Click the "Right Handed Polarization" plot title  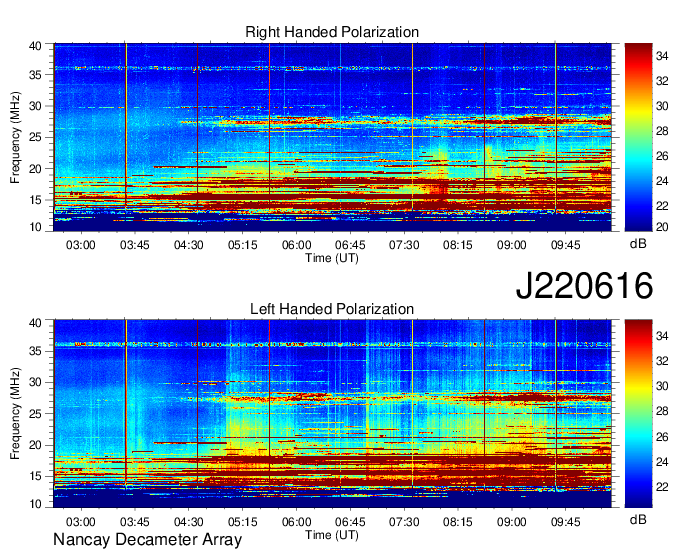click(332, 32)
